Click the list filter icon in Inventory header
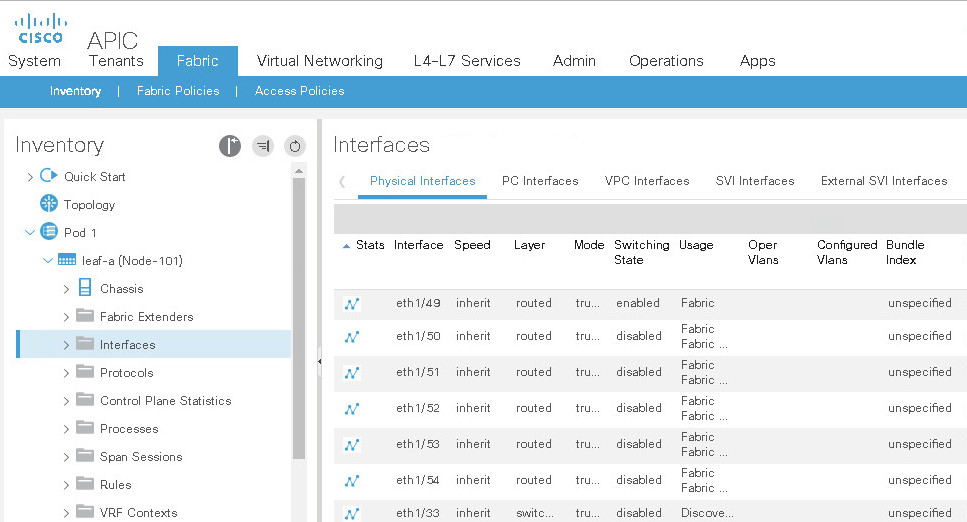 point(263,146)
